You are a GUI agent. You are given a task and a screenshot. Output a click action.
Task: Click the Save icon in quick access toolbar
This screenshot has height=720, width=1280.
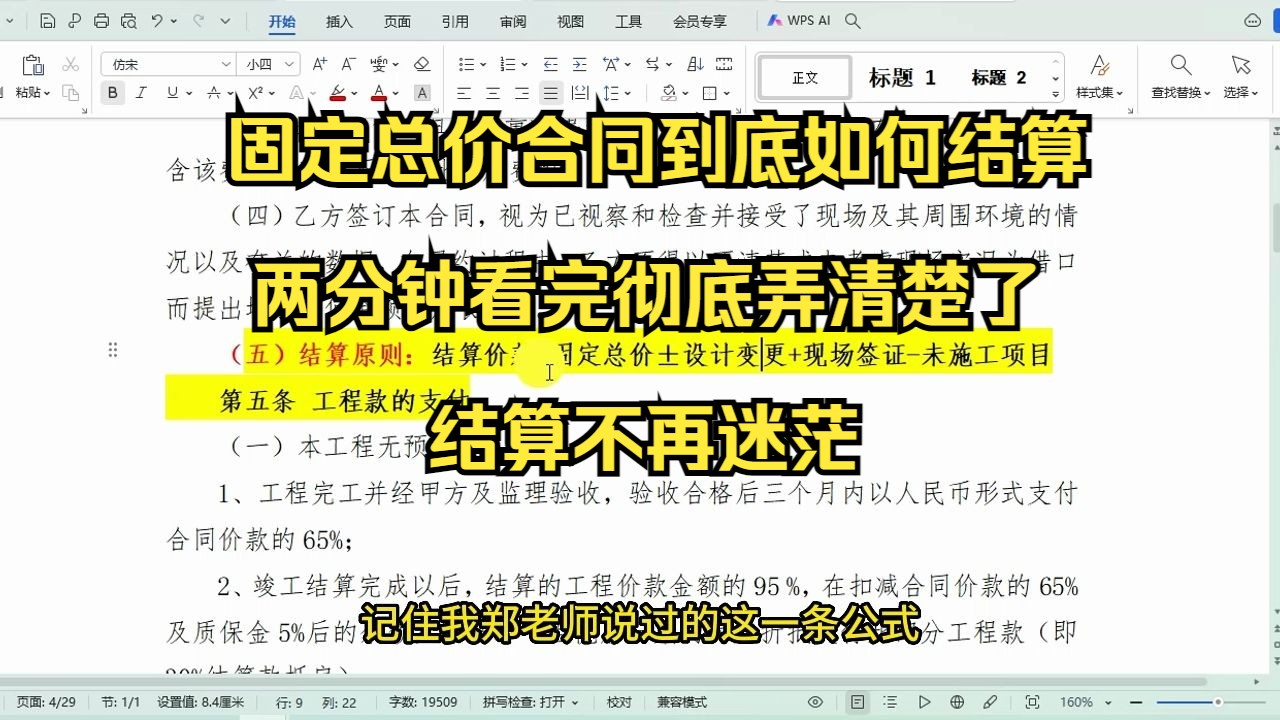[48, 21]
